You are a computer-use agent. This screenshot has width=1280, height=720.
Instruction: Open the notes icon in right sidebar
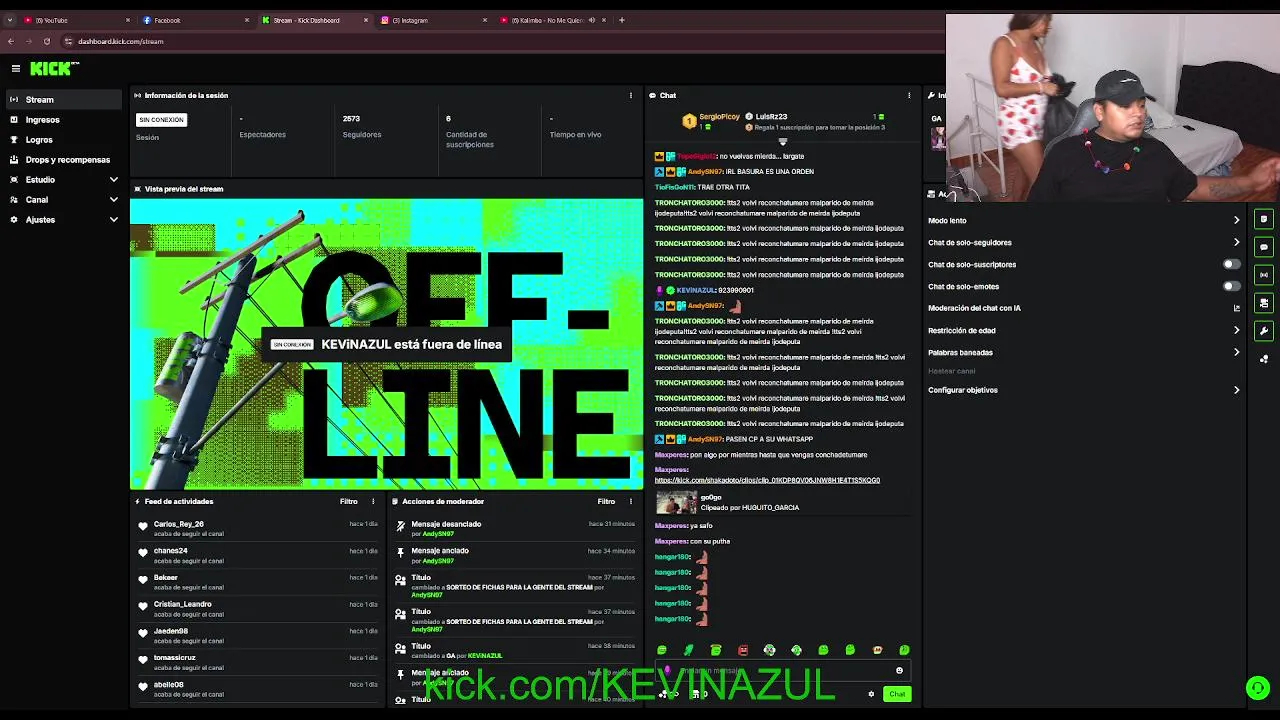pos(1264,219)
